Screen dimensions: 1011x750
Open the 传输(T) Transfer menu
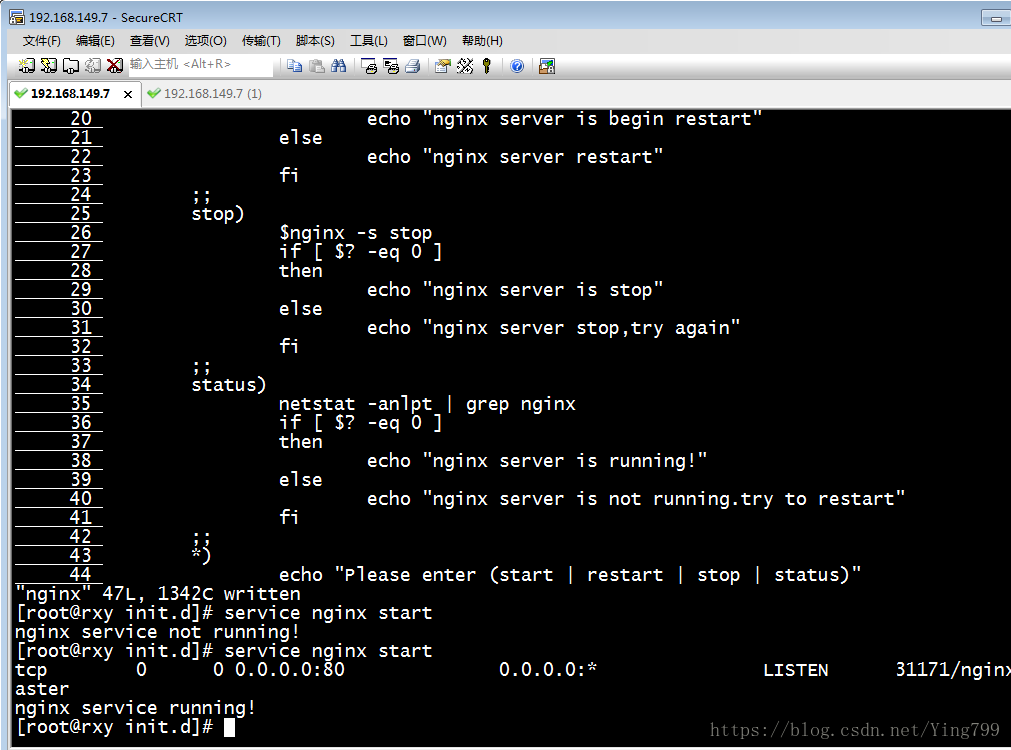(x=261, y=41)
